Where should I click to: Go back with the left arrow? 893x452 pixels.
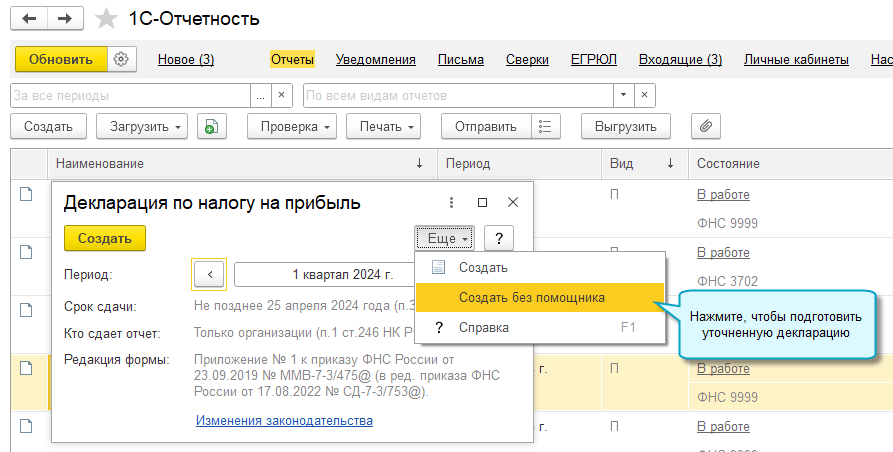pos(31,19)
